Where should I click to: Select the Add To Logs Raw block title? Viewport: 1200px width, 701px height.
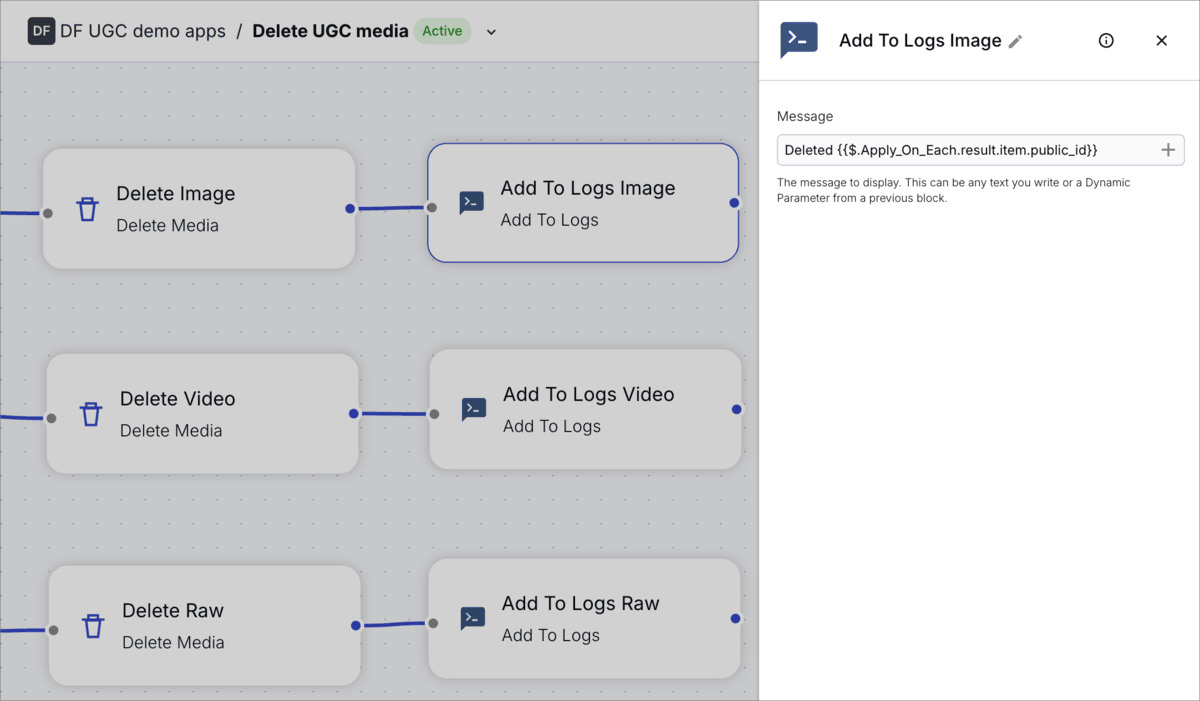(x=581, y=603)
